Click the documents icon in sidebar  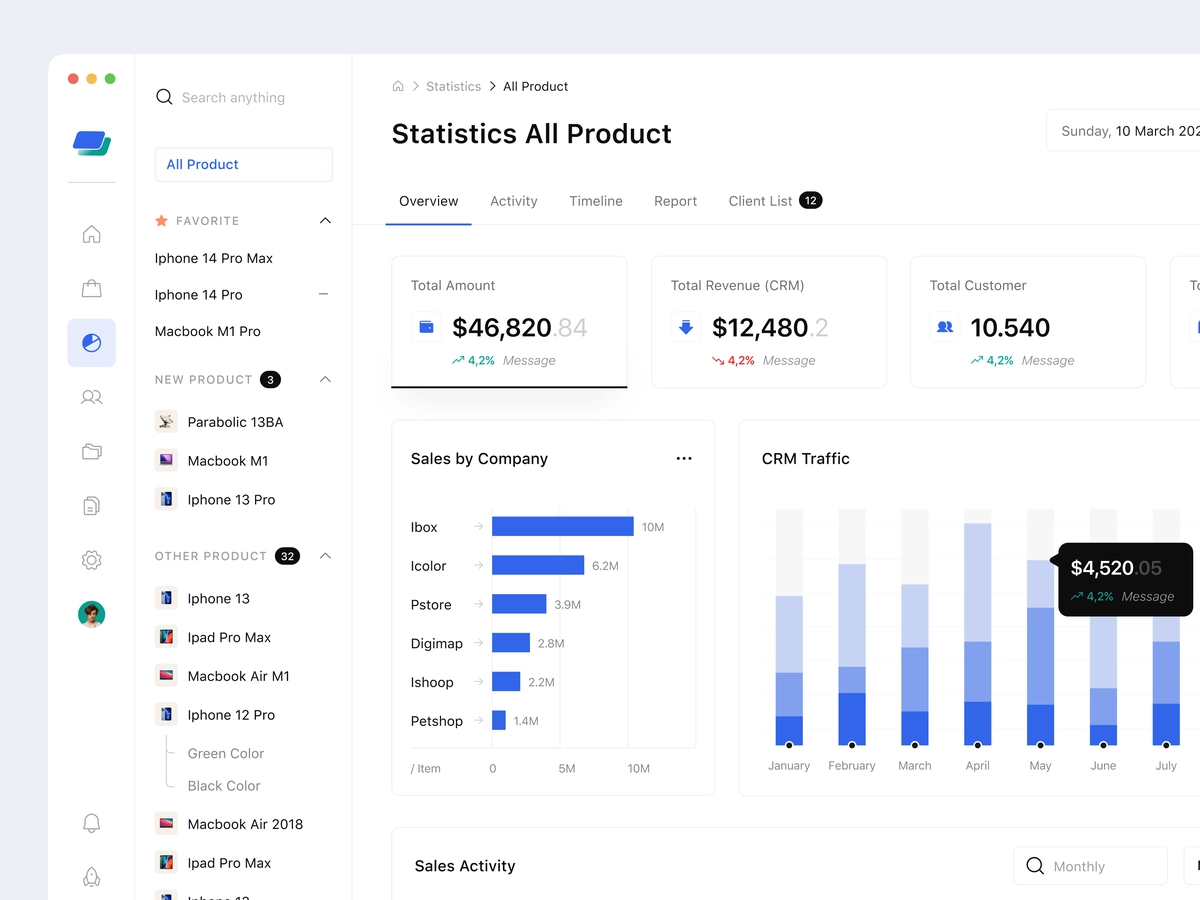pos(91,506)
